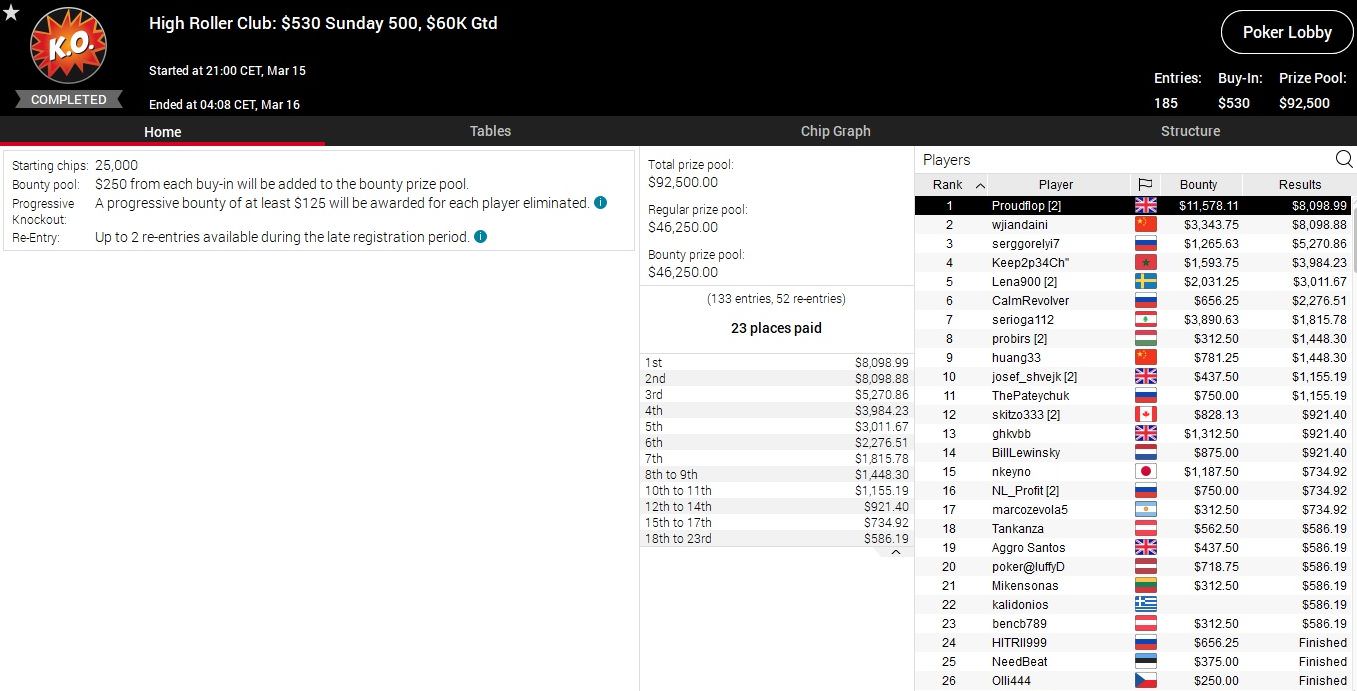Click the Greece flag beside kalidonios
Screen dimensions: 1357x691
[x=1145, y=605]
